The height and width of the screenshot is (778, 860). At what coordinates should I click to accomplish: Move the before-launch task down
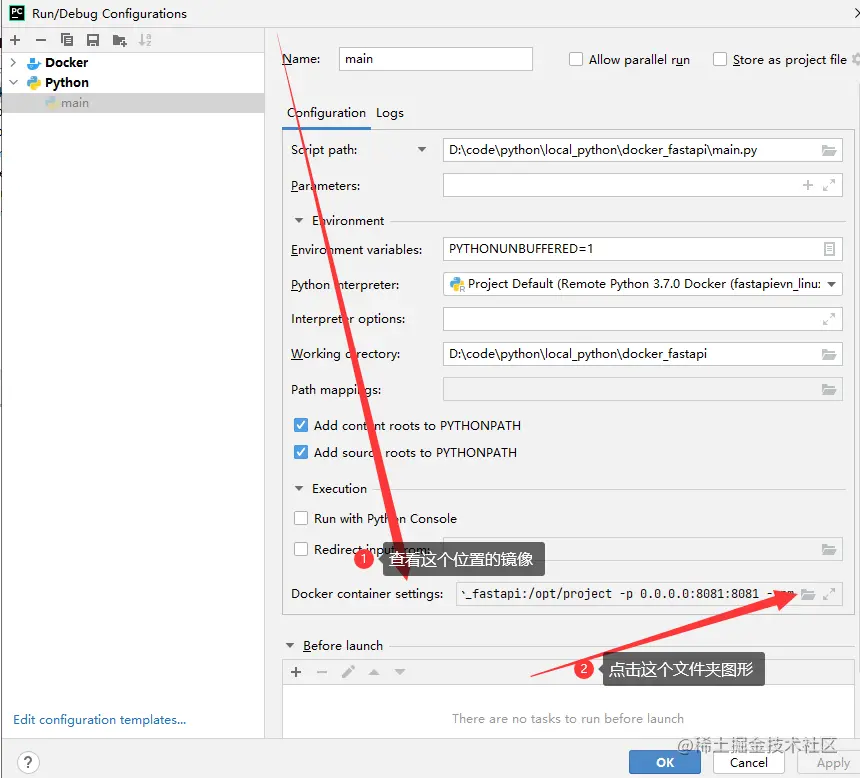[x=400, y=672]
